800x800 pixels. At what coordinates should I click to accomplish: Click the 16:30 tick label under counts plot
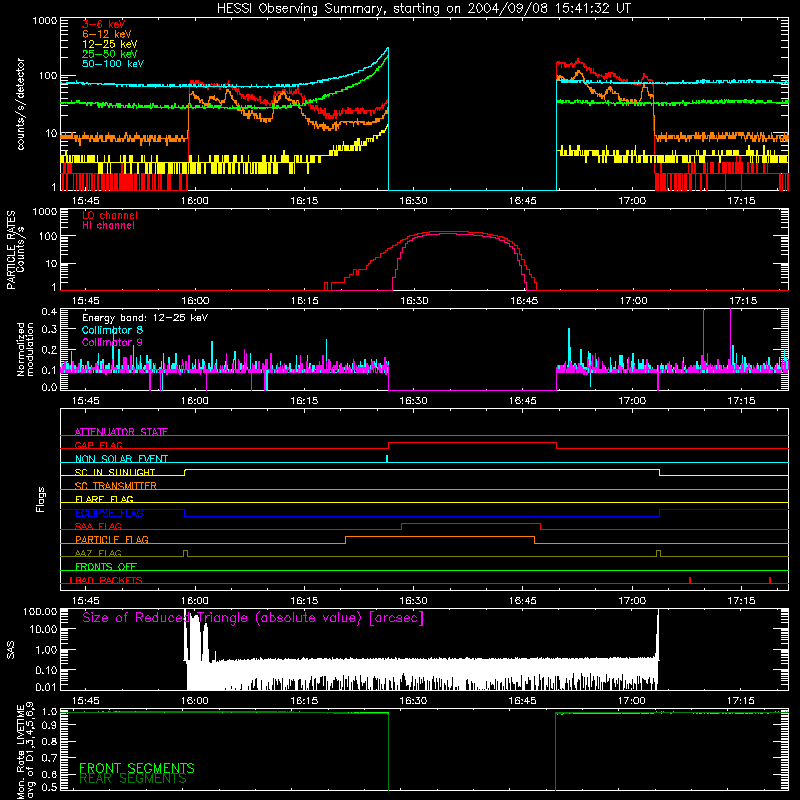[x=413, y=201]
